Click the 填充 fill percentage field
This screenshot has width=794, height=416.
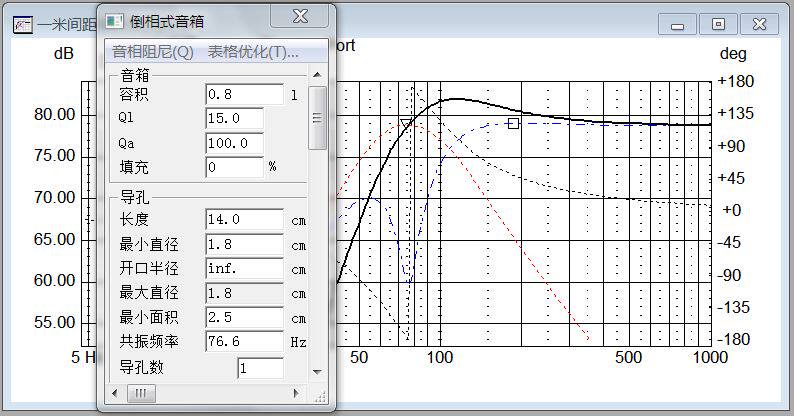tap(234, 167)
